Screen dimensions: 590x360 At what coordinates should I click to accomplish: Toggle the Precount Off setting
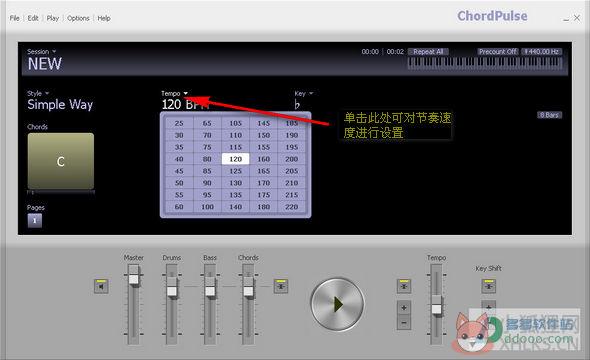point(498,52)
